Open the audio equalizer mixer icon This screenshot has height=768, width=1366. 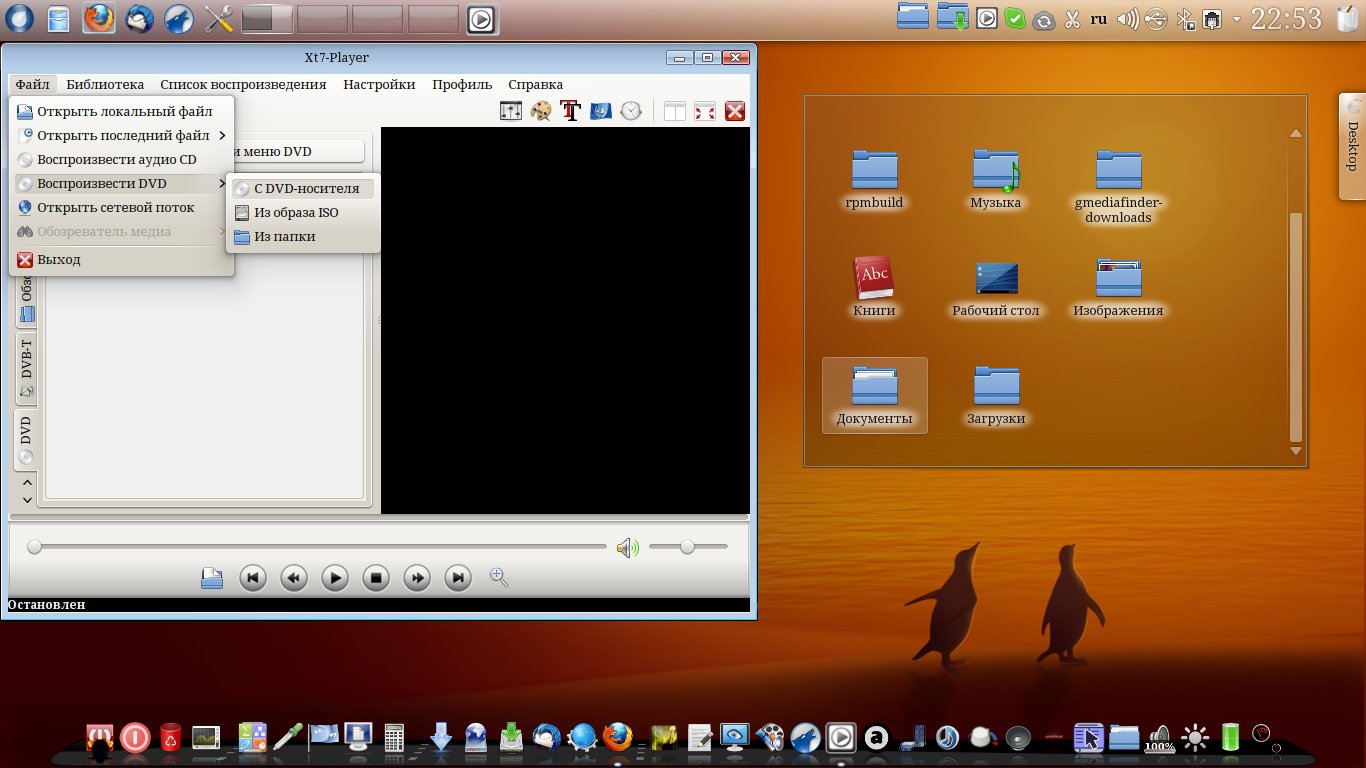[x=511, y=111]
